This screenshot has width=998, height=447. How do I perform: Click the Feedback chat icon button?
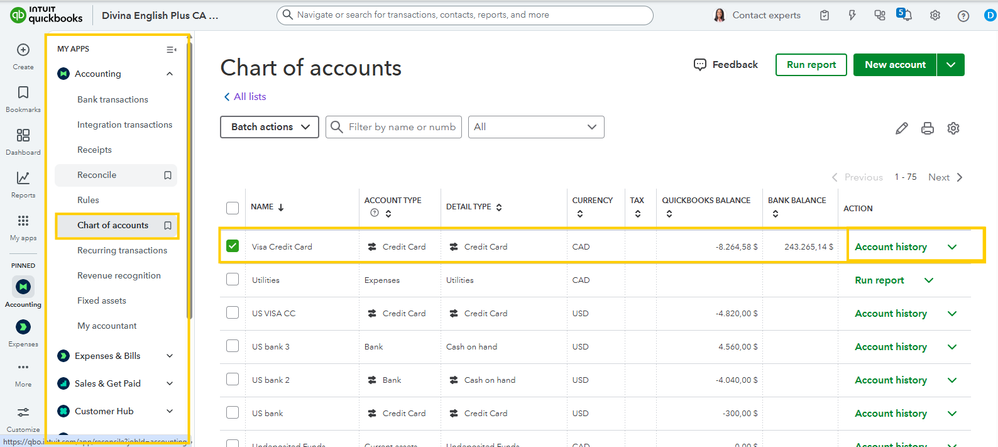[726, 64]
